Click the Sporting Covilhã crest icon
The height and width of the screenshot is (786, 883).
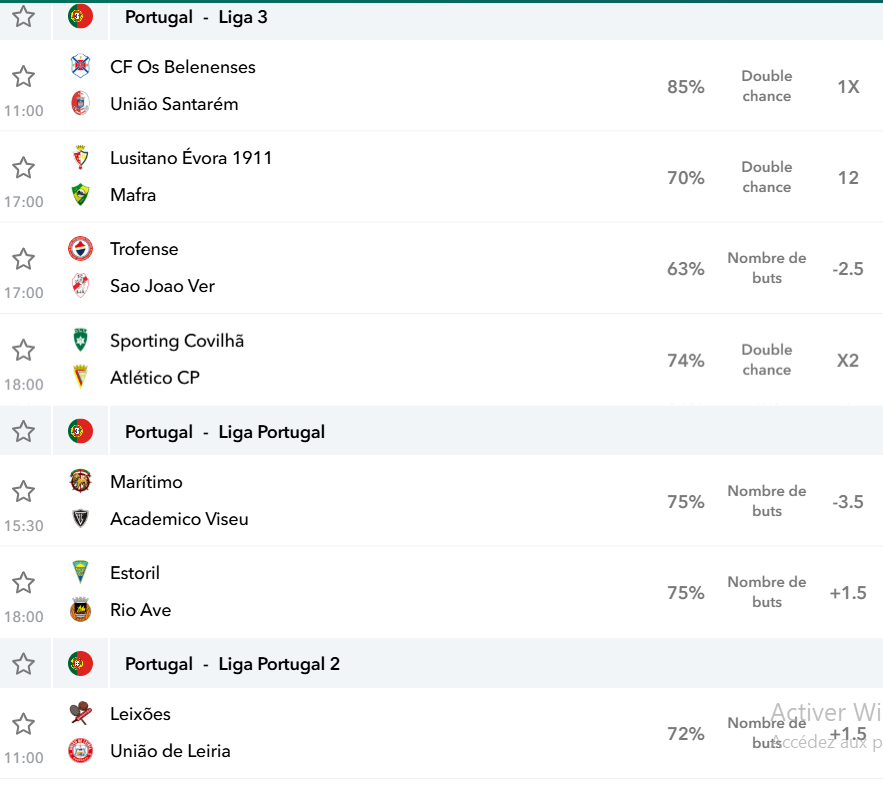[81, 340]
